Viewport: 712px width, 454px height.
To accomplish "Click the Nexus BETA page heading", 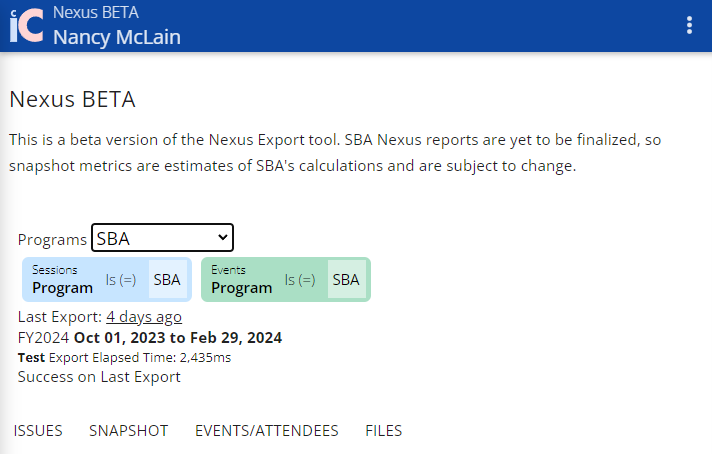I will click(x=72, y=100).
